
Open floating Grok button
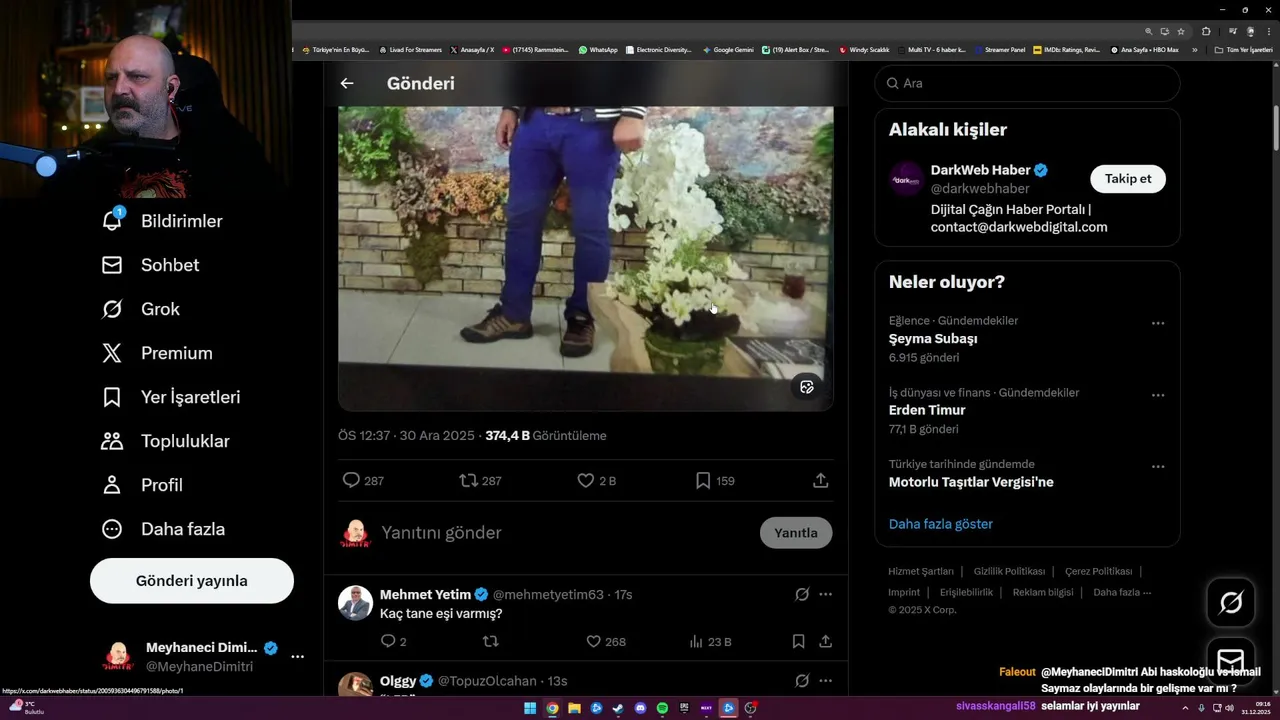[x=1231, y=602]
